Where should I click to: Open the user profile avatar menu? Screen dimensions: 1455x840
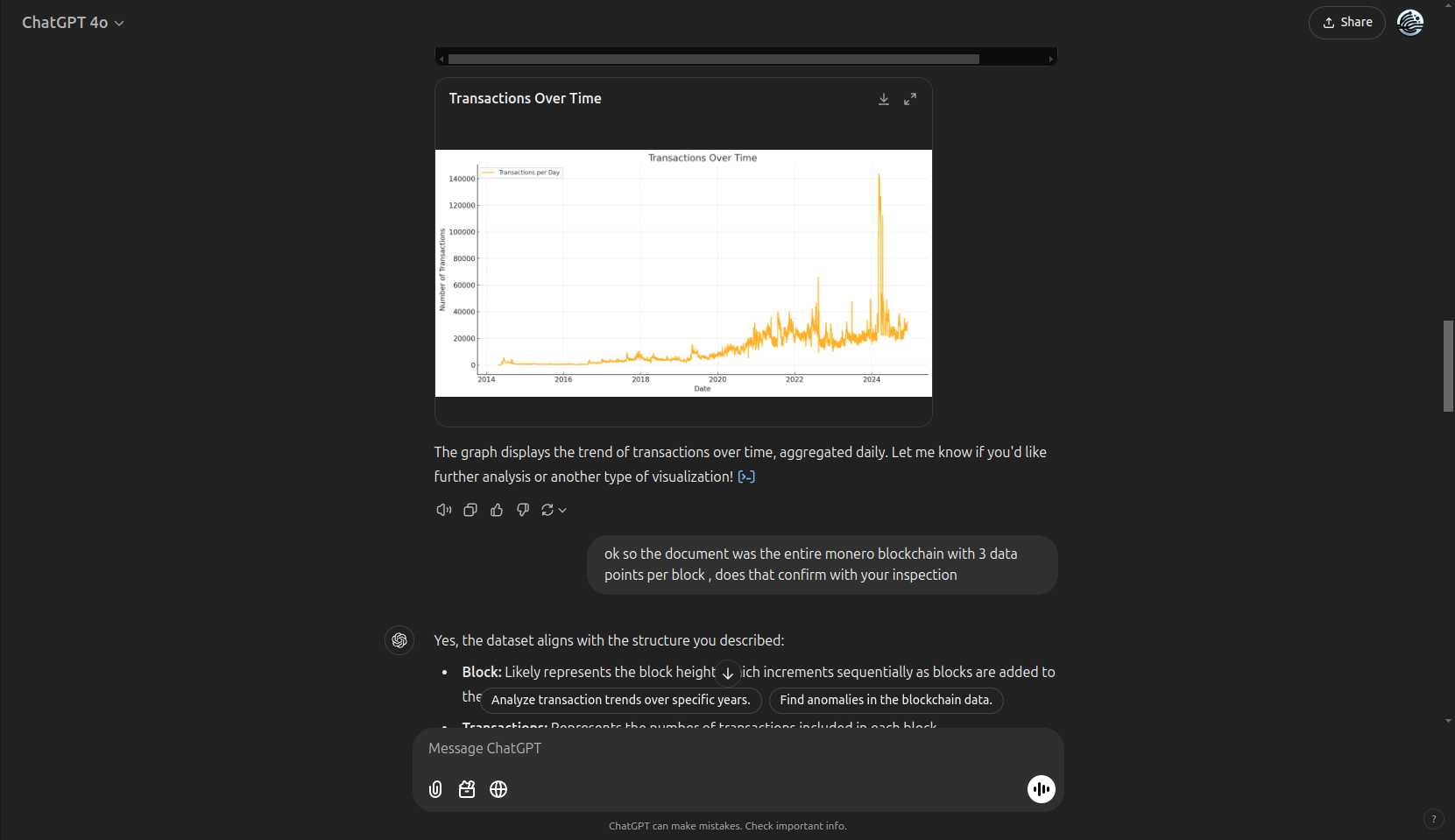[x=1409, y=23]
